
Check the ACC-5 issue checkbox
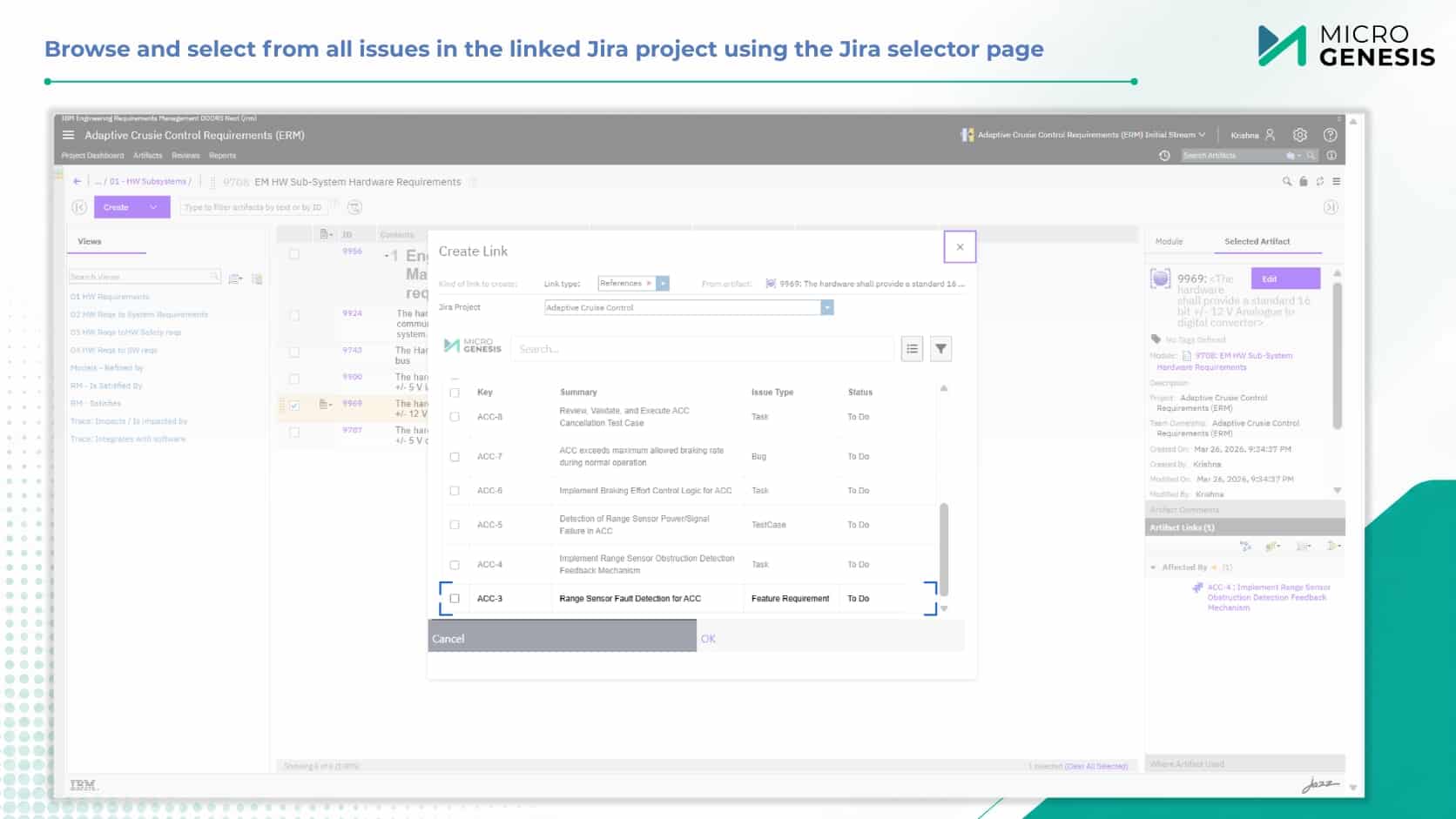pyautogui.click(x=455, y=525)
